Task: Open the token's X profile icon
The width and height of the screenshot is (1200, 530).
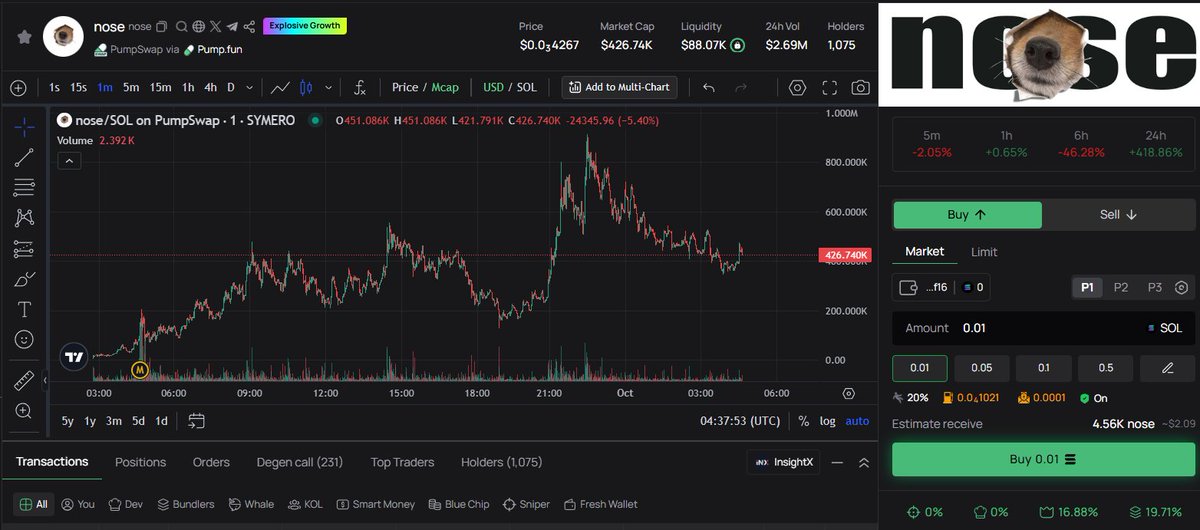Action: click(x=215, y=27)
